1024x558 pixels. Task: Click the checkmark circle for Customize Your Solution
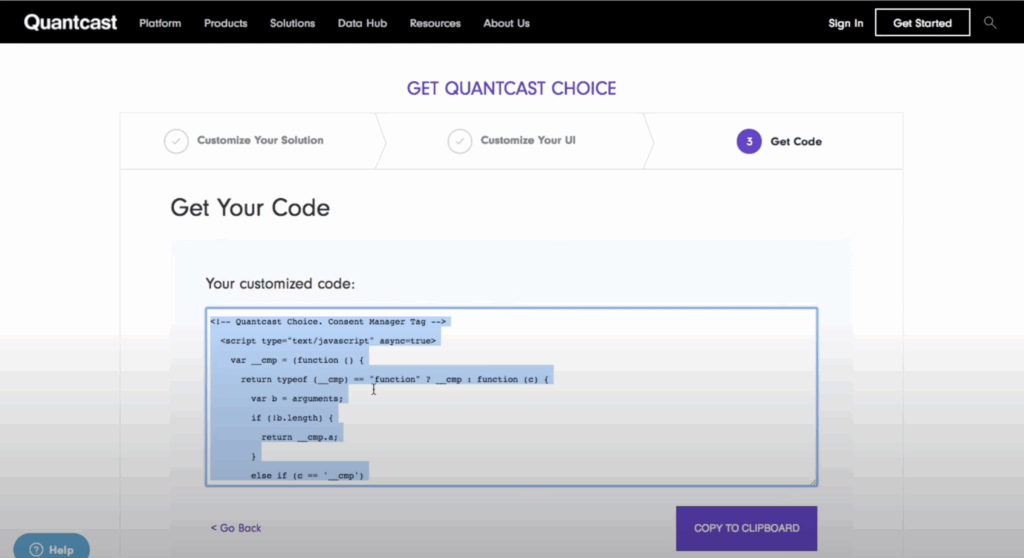(x=176, y=141)
